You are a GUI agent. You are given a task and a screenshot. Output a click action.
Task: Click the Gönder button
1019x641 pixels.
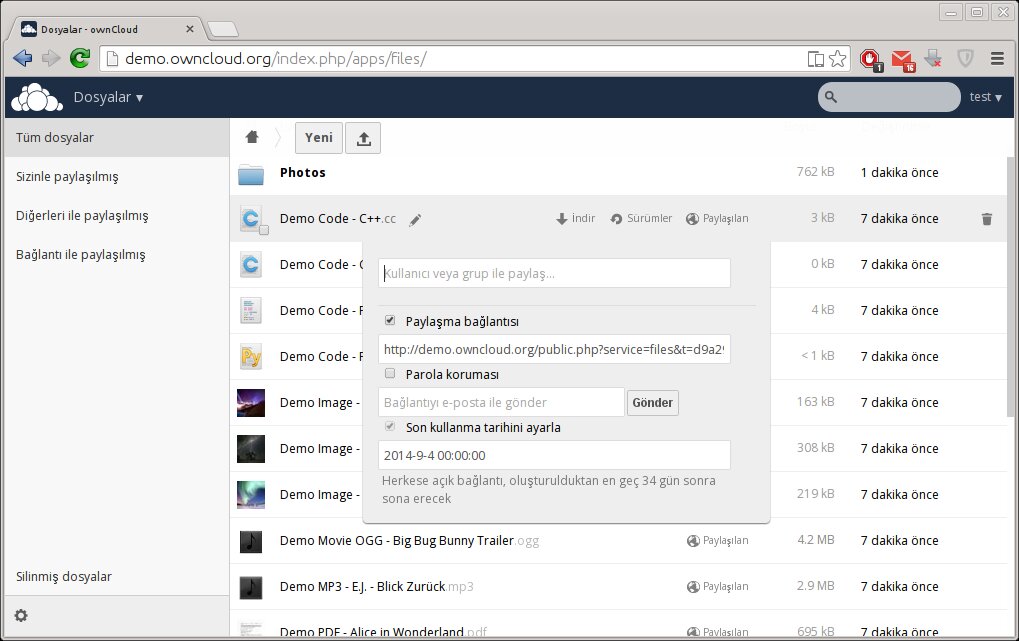652,403
